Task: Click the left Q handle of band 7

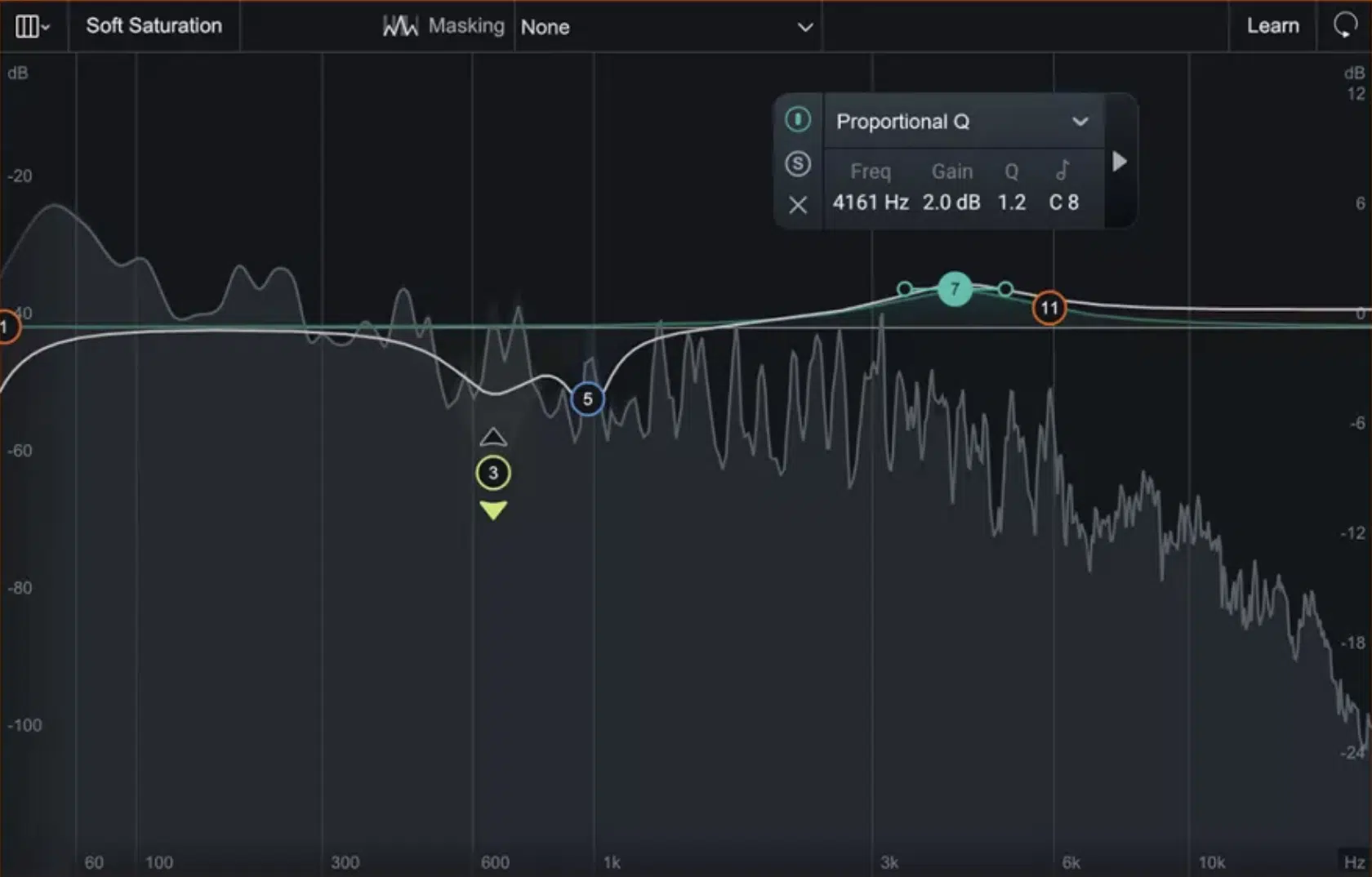Action: tap(904, 288)
